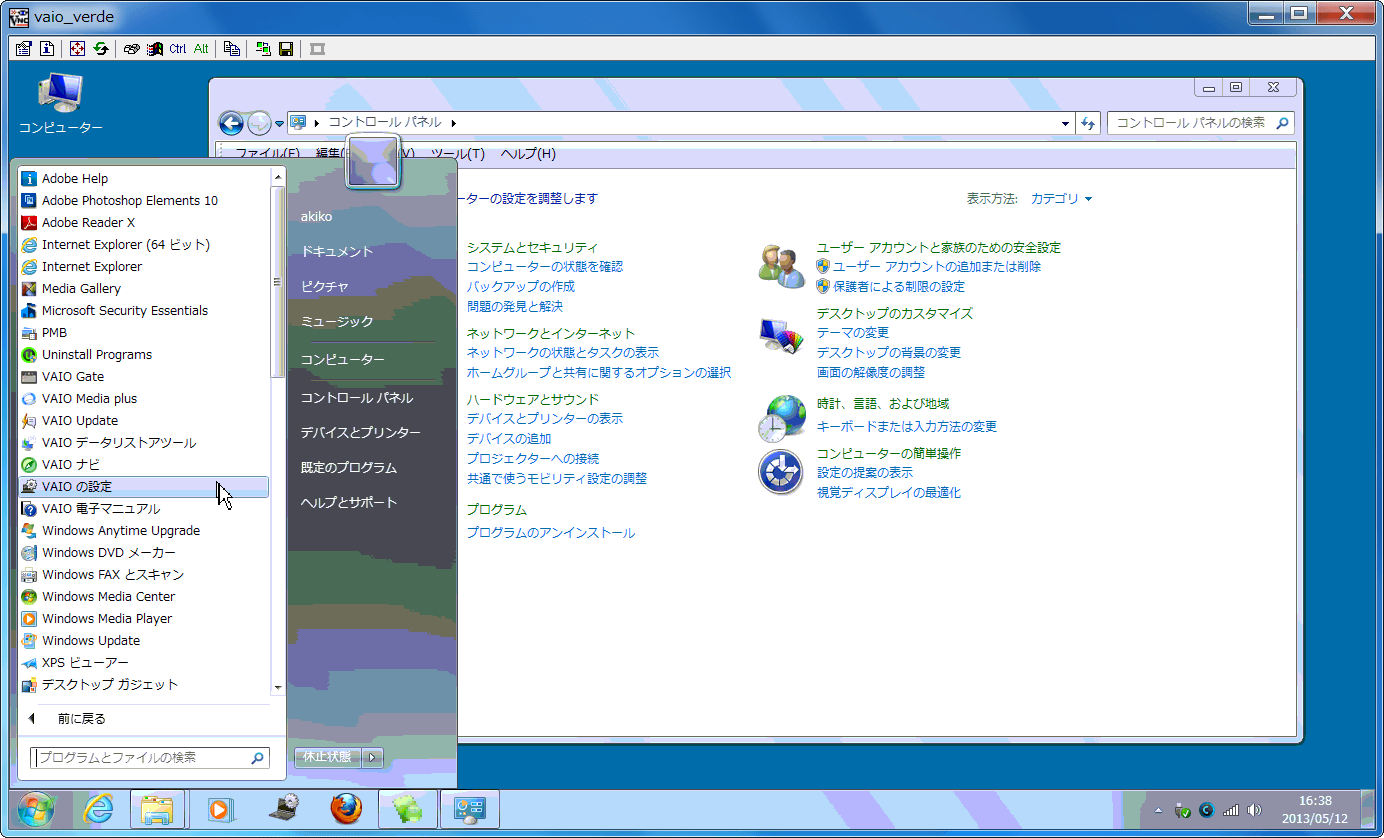
Task: Save VNC connection floppy icon
Action: pos(286,48)
